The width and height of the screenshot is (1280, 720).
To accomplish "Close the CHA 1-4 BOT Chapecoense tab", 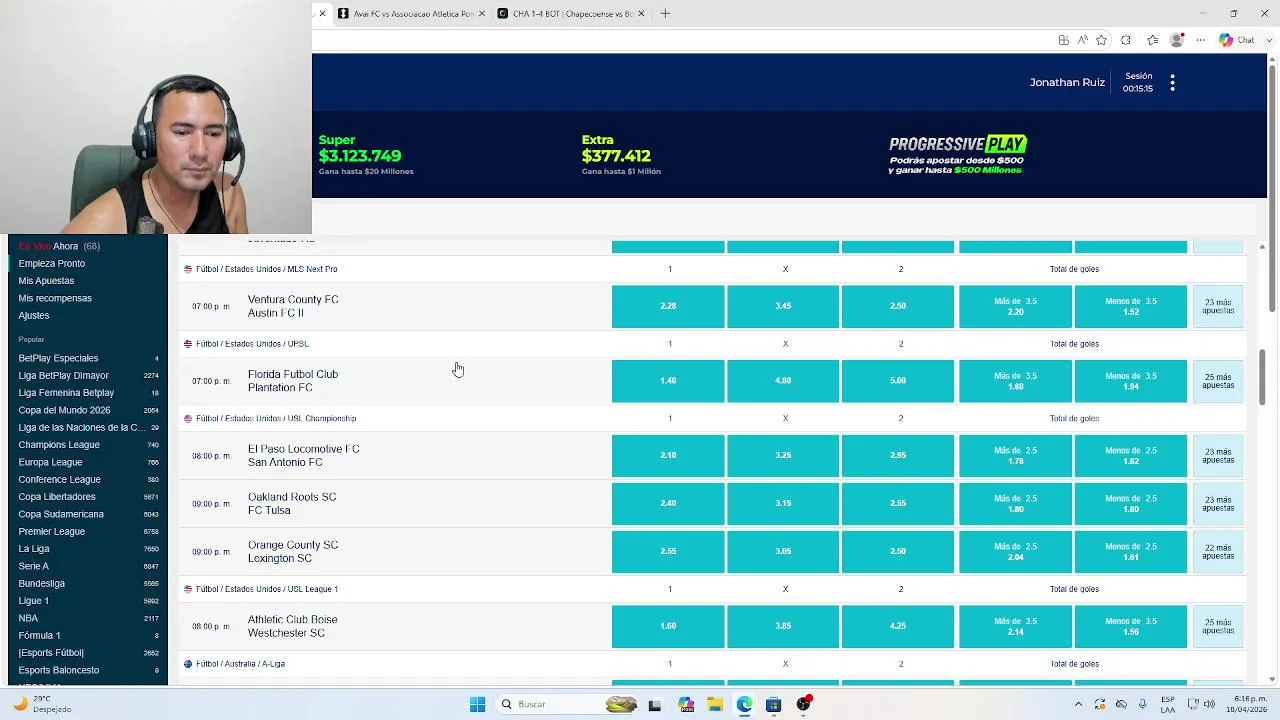I will (641, 14).
